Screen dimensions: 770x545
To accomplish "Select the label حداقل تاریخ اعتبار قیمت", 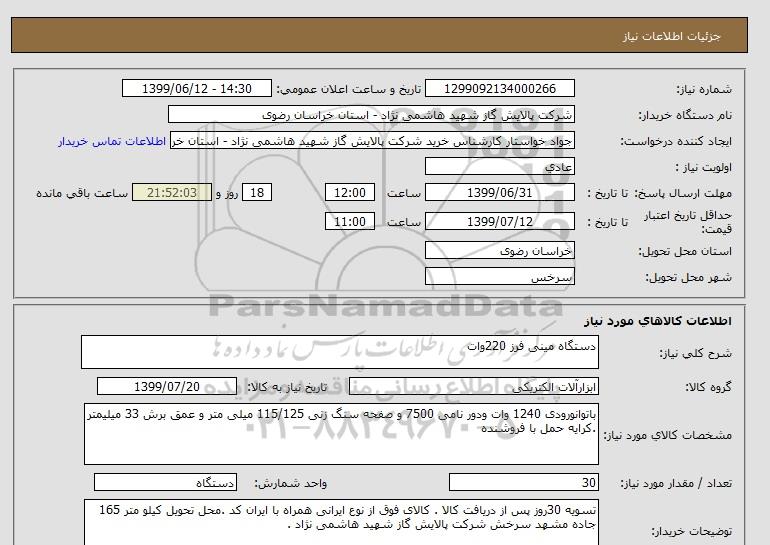I will point(688,222).
